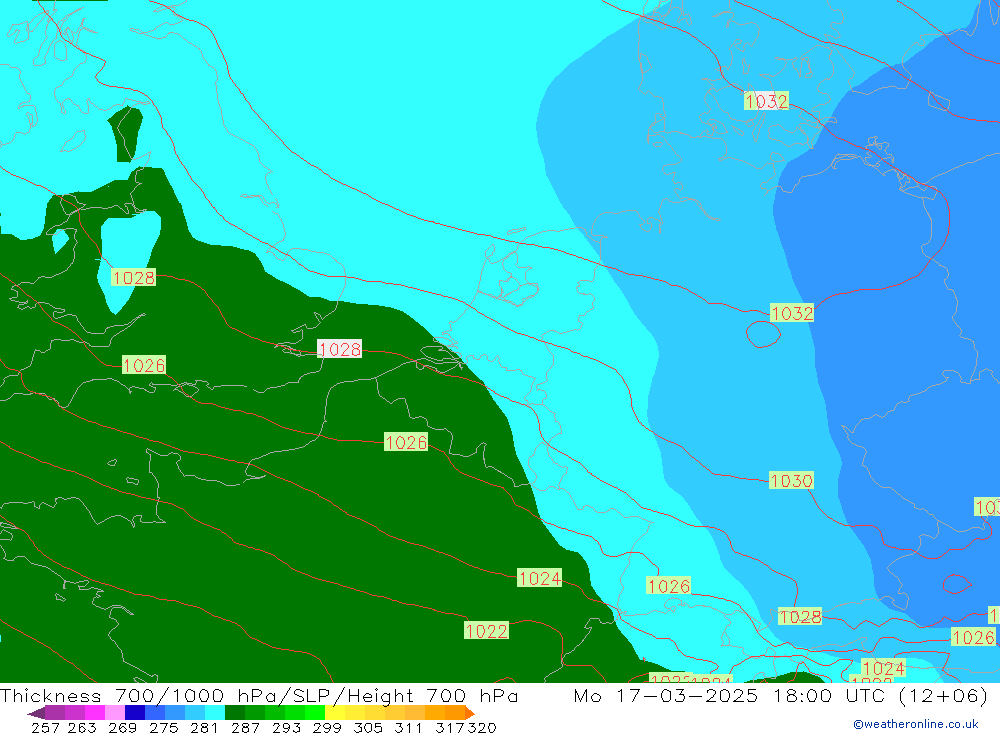Pick the darkest green legend swatch
The width and height of the screenshot is (1000, 733).
pos(235,713)
